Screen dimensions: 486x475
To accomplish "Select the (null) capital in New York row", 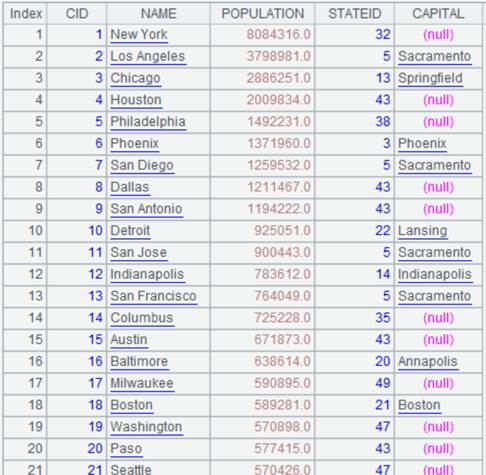I will tap(438, 35).
